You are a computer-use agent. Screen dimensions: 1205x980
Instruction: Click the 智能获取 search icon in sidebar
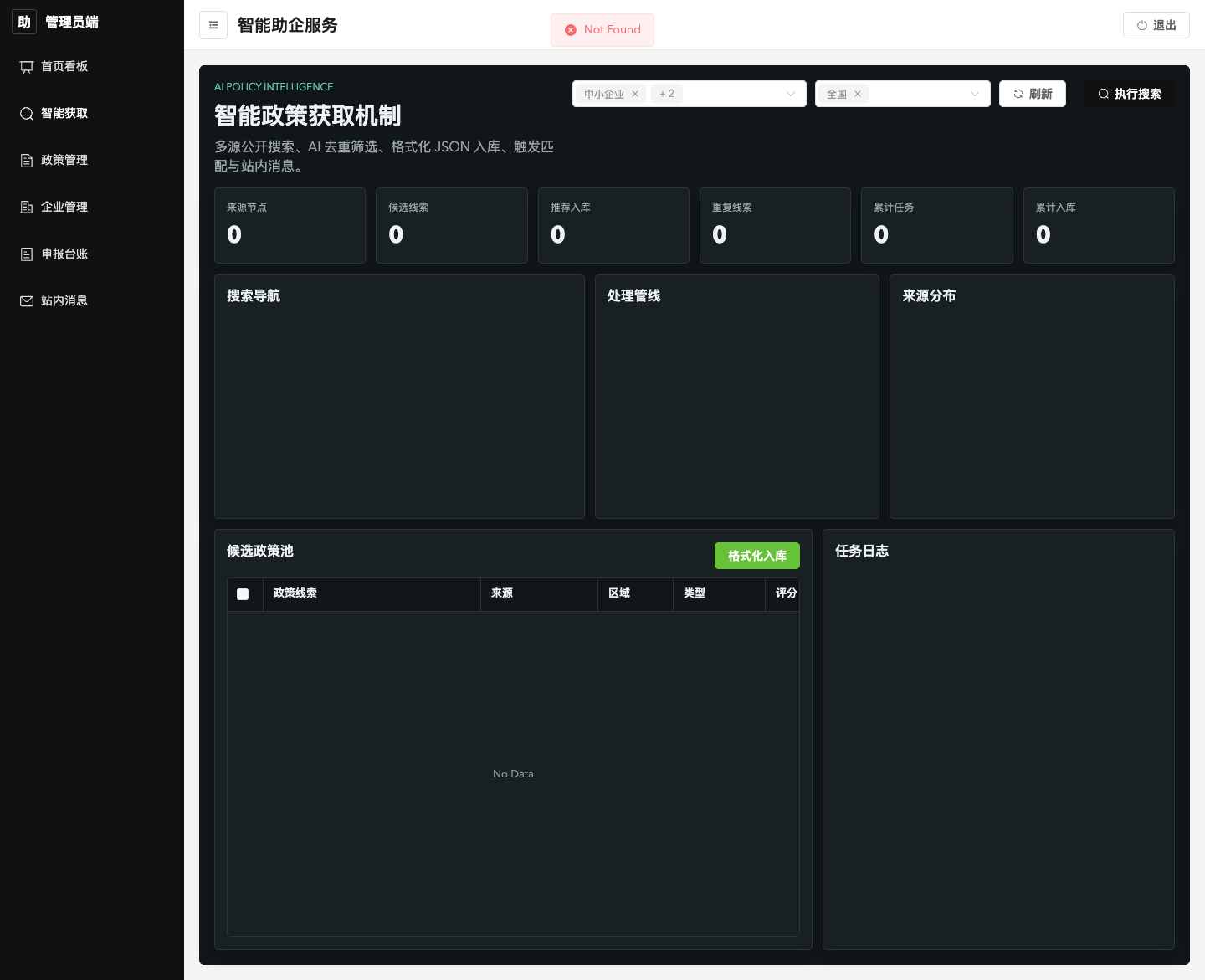pos(27,114)
